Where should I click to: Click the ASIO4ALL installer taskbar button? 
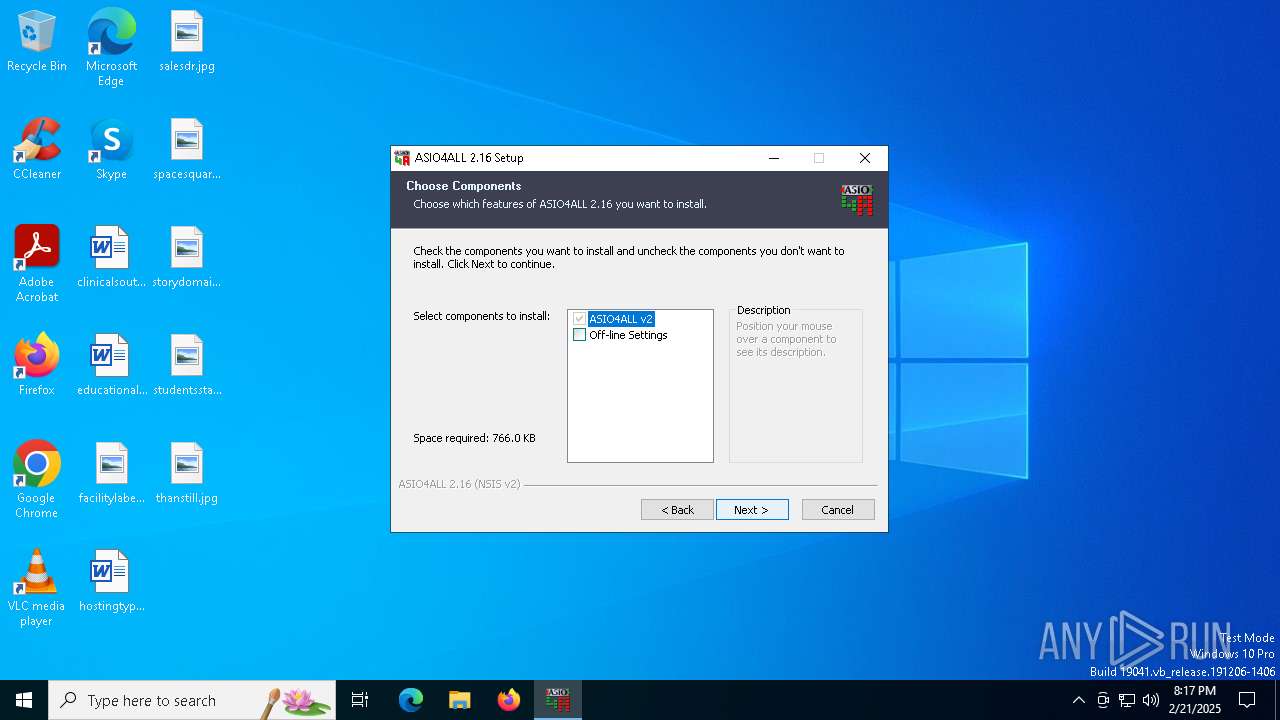click(557, 700)
